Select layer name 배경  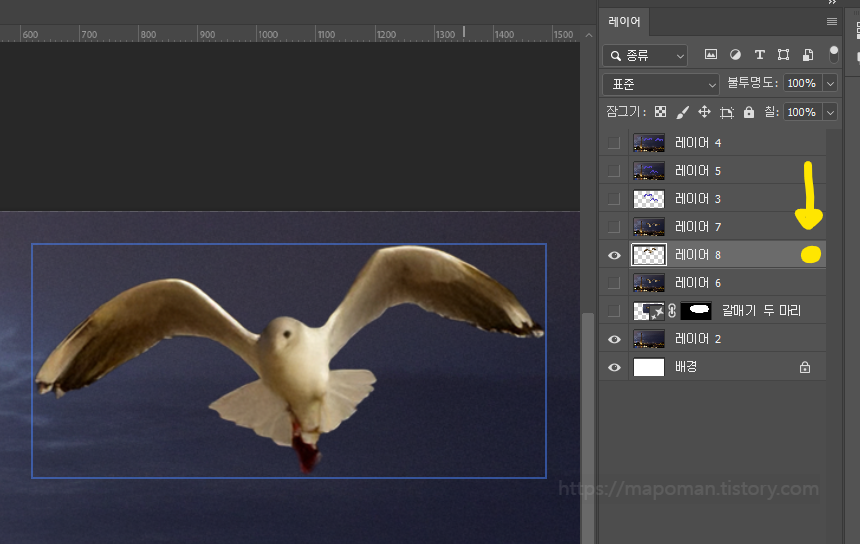pyautogui.click(x=686, y=367)
